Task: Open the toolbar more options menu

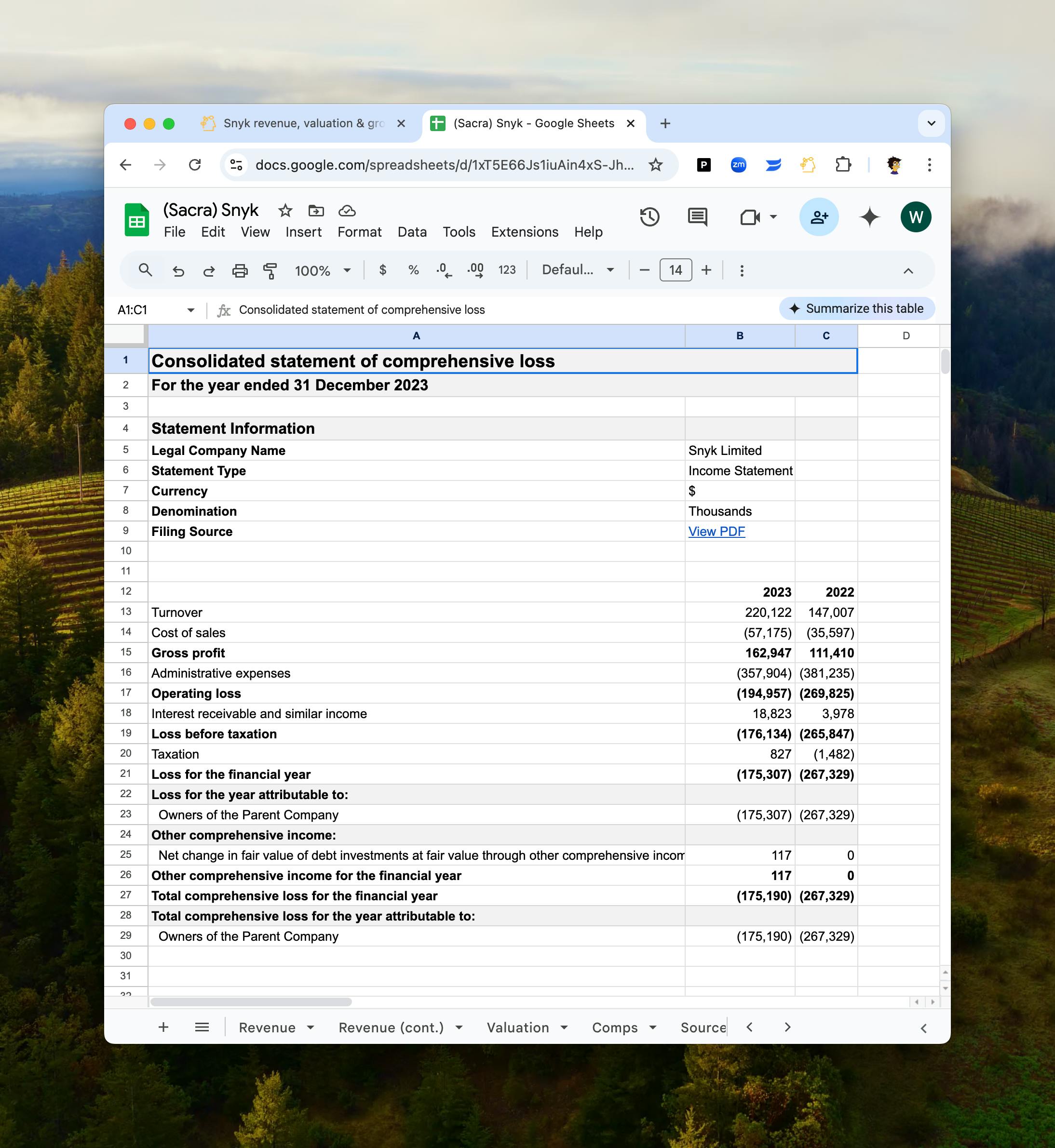Action: click(742, 270)
